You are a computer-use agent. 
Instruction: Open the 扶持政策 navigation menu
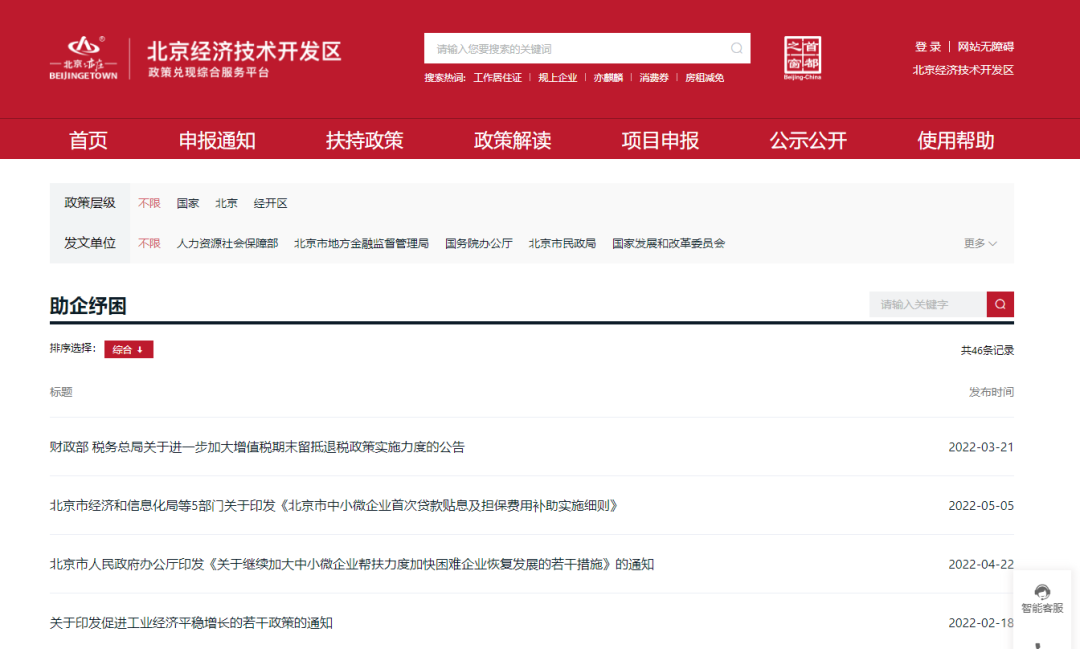click(x=365, y=139)
